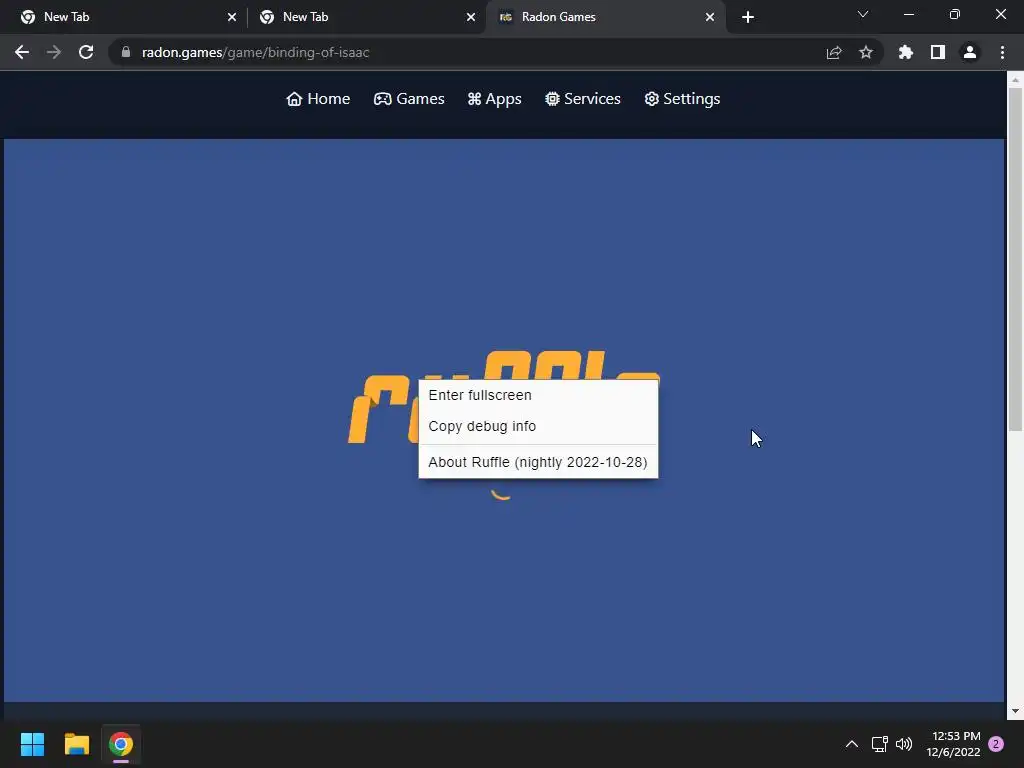Click the forward navigation arrow
1024x768 pixels.
point(54,52)
